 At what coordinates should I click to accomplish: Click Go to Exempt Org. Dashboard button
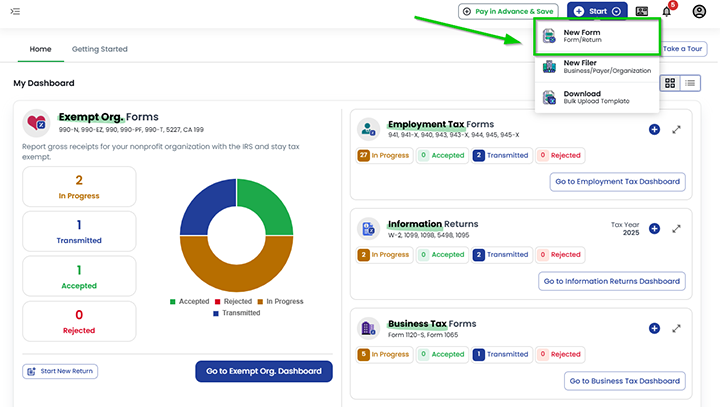(x=264, y=371)
